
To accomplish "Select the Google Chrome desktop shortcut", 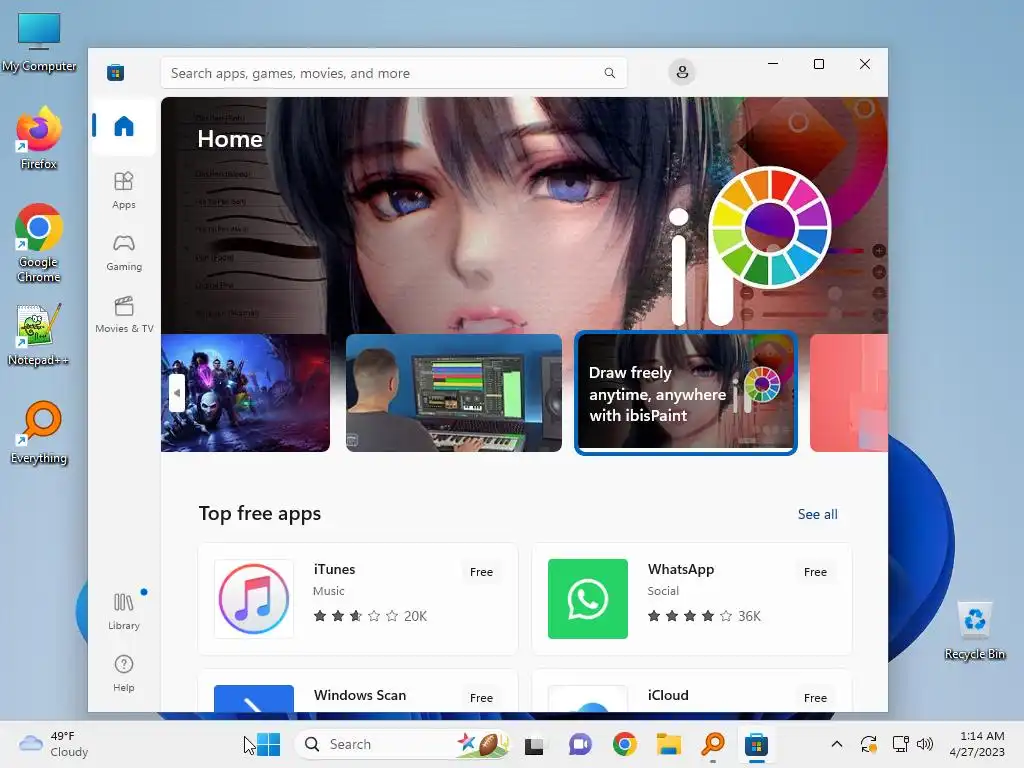I will click(x=39, y=244).
